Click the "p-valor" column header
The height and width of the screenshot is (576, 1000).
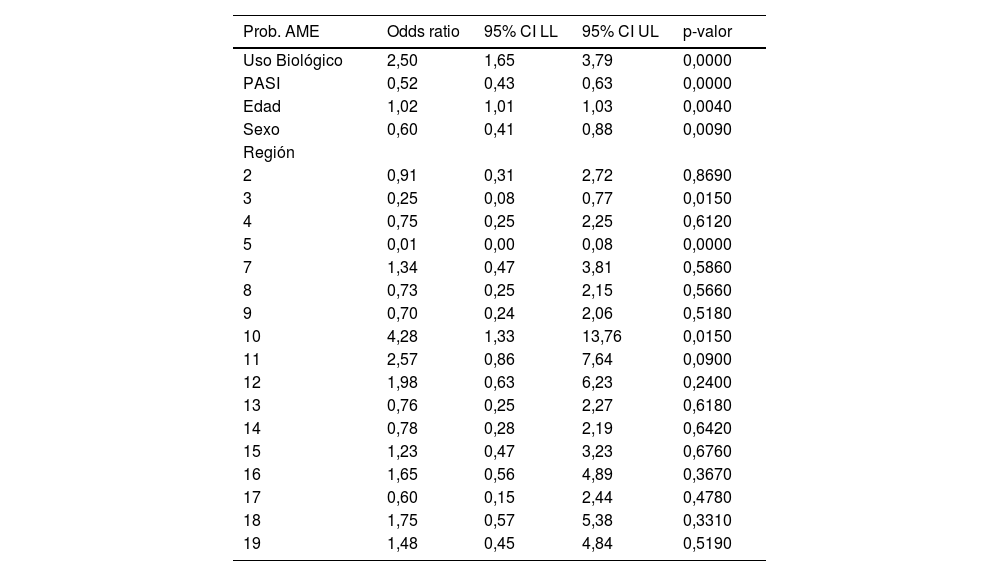pos(708,31)
